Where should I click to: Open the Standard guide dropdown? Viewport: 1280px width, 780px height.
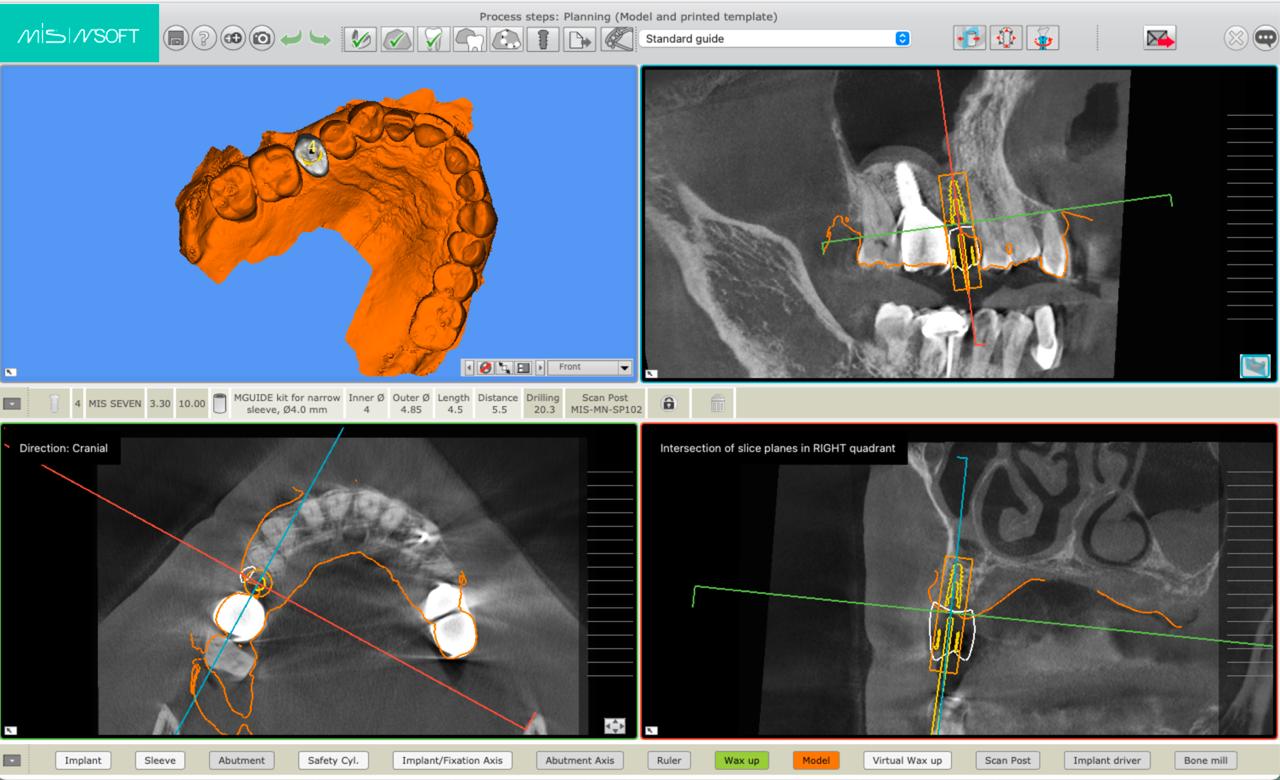click(775, 38)
